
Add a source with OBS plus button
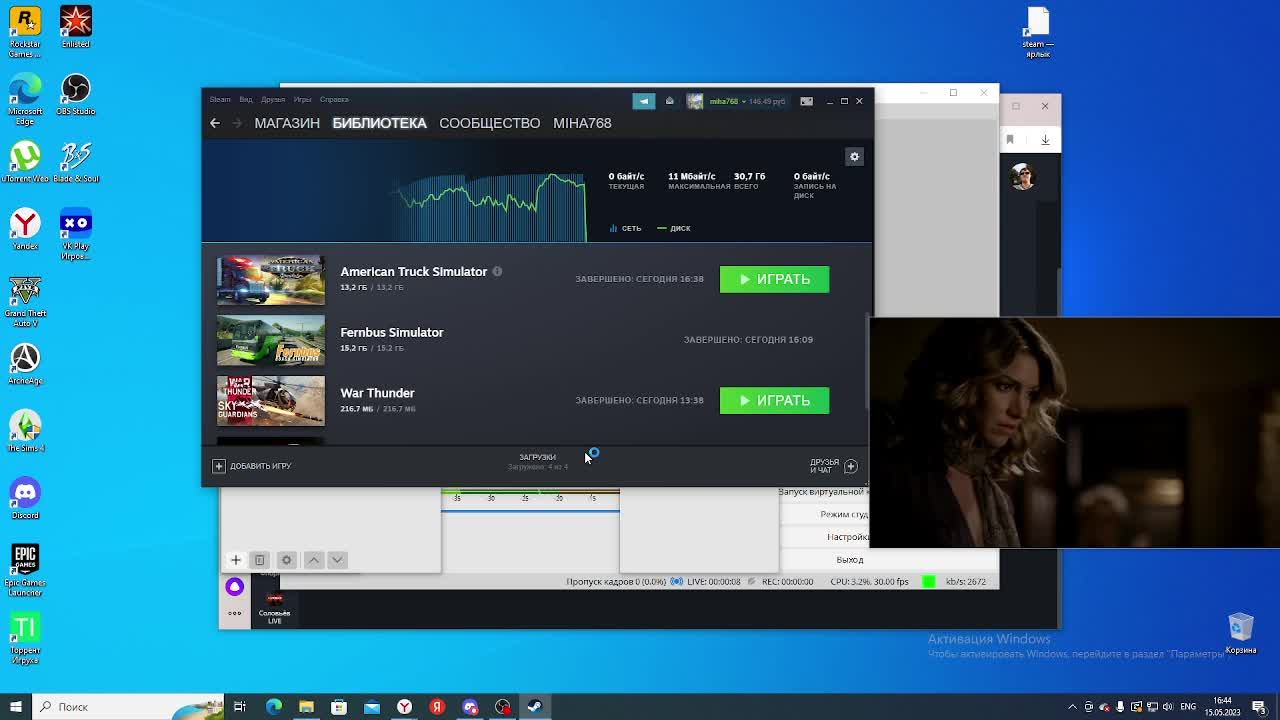point(236,560)
